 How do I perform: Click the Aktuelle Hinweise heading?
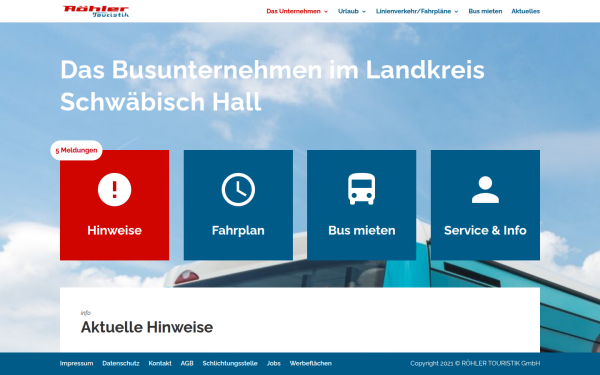click(x=147, y=327)
